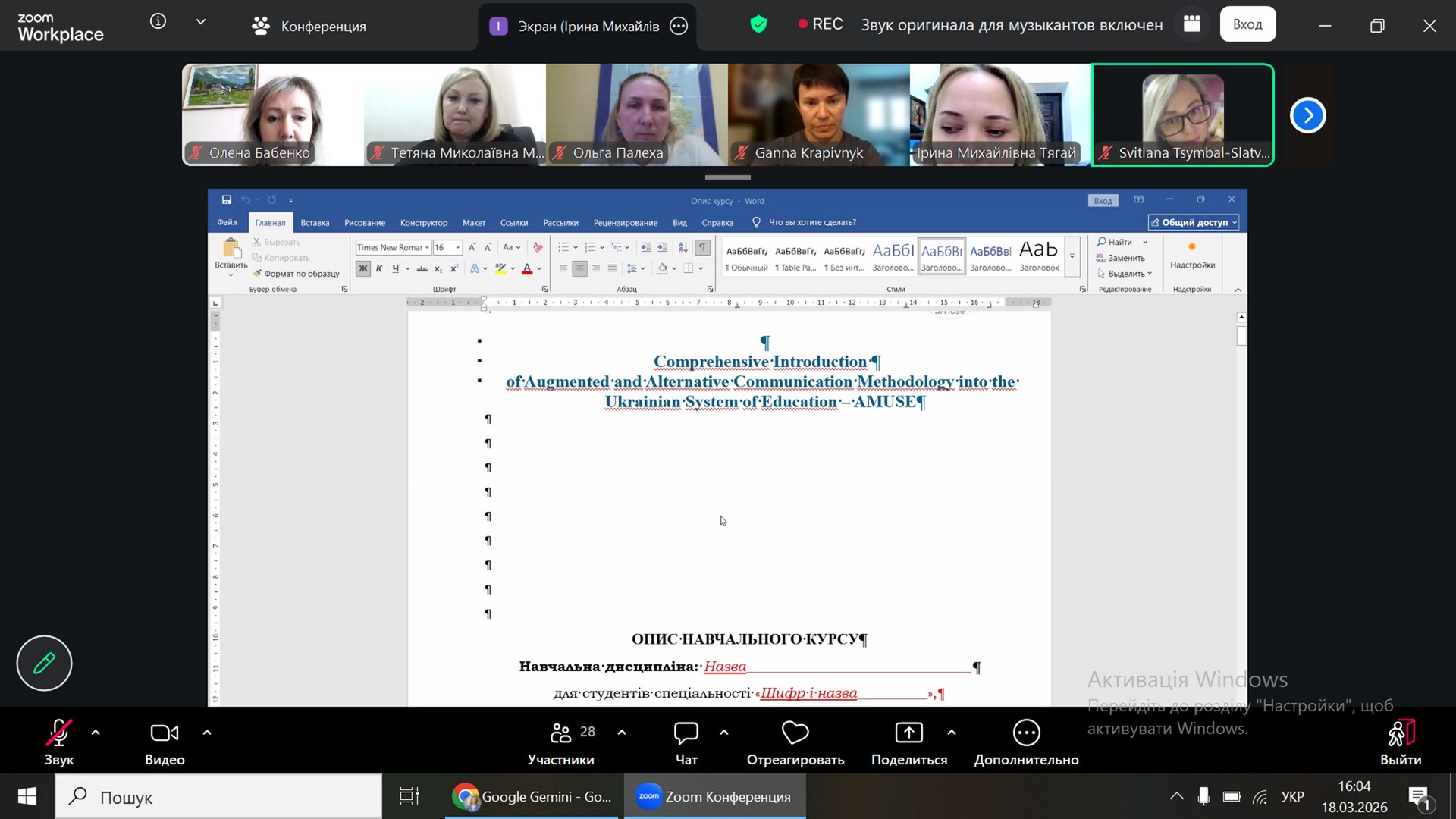The height and width of the screenshot is (819, 1456).
Task: Select the Экран (Ірина Михайлів) tab
Action: pos(576,26)
